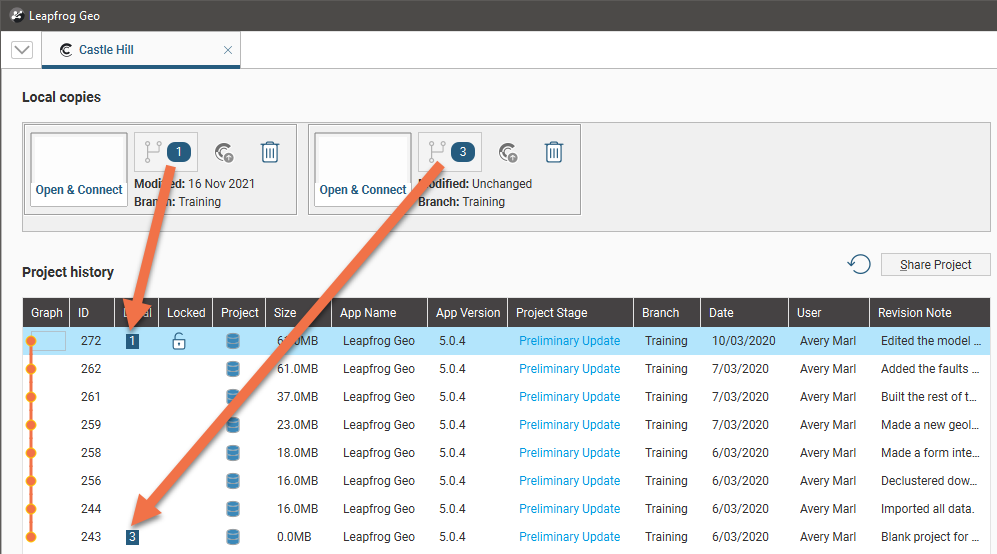
Task: Click the branch badge numbered 1
Action: click(166, 152)
